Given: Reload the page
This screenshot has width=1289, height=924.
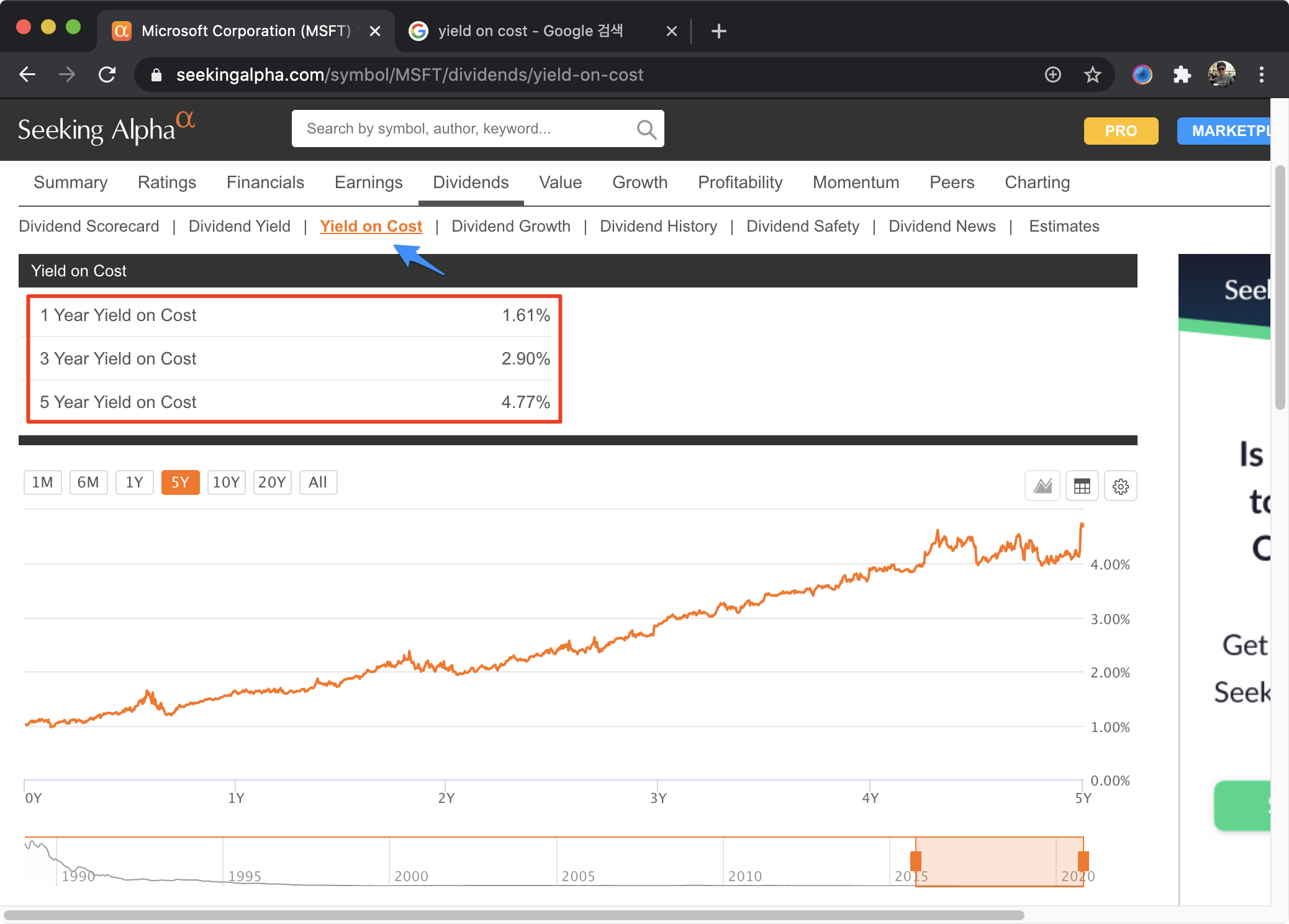Looking at the screenshot, I should (x=107, y=75).
